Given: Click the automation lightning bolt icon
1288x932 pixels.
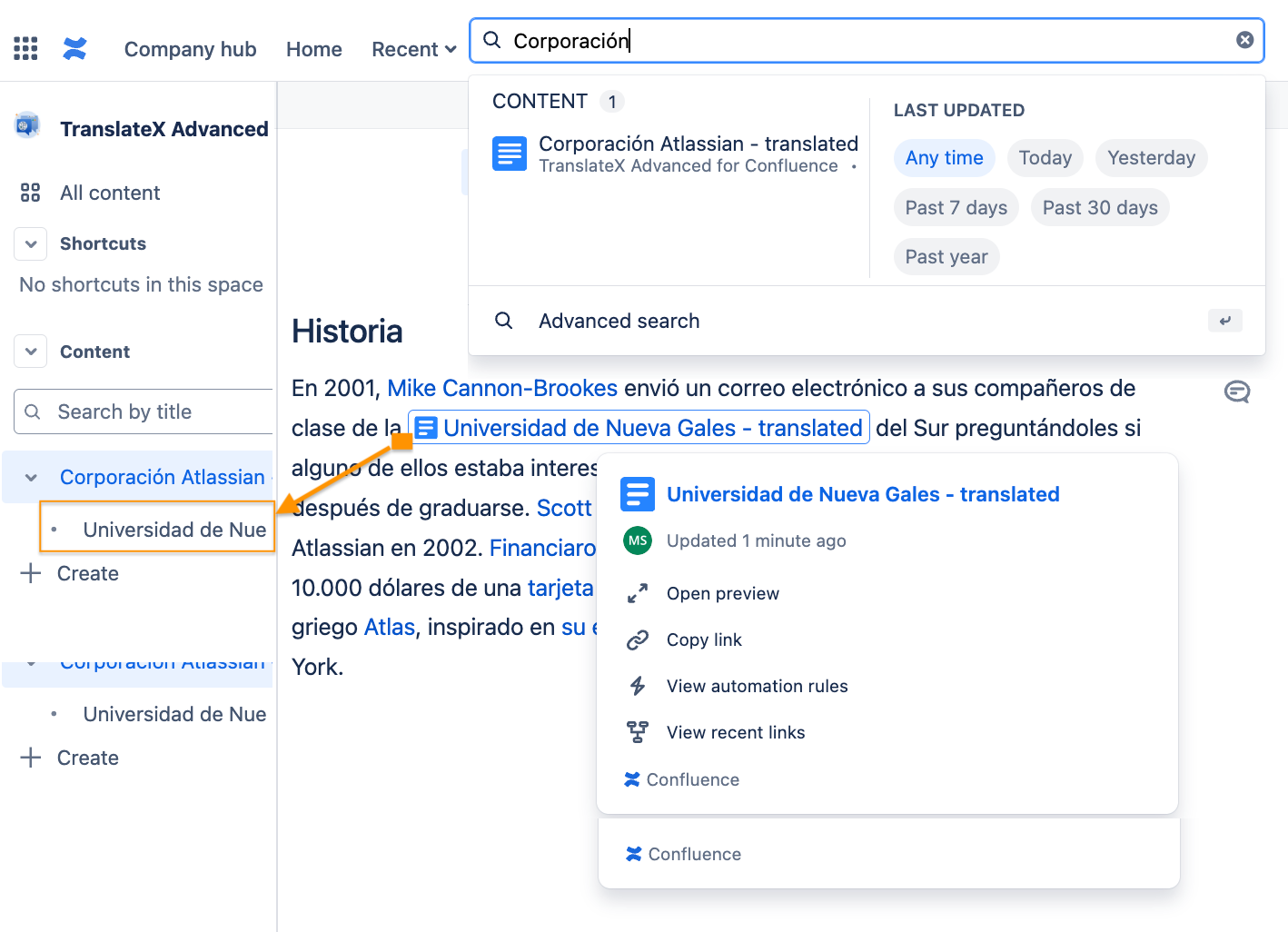Looking at the screenshot, I should click(638, 686).
